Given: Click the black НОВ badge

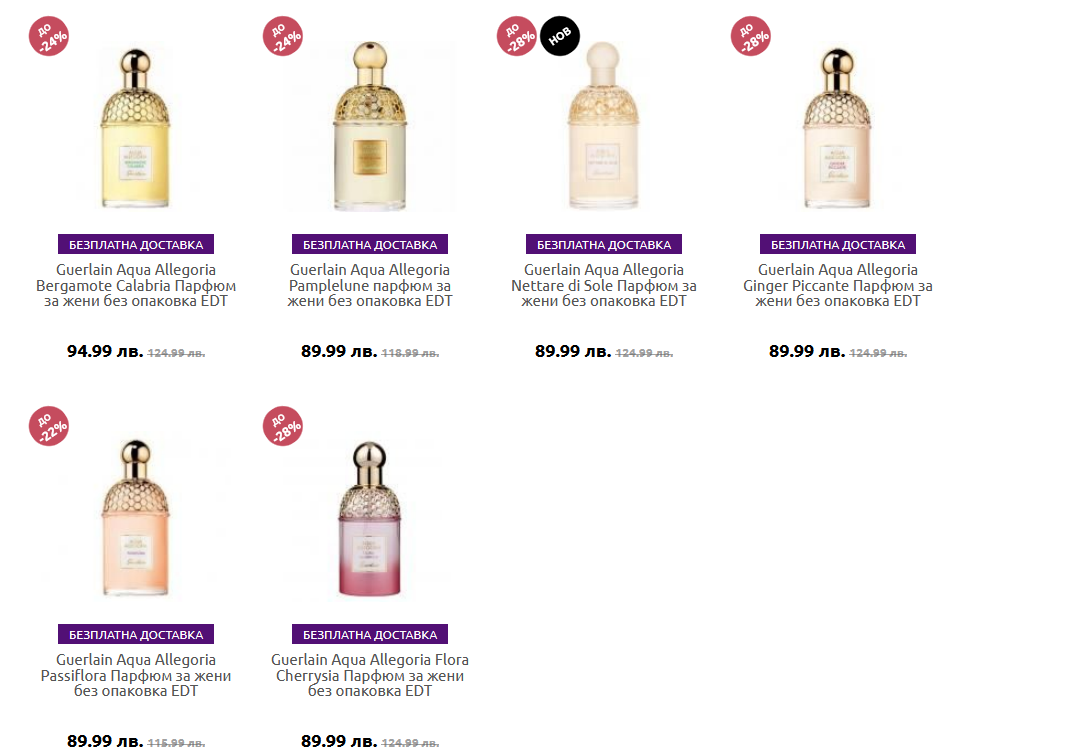Looking at the screenshot, I should 560,36.
